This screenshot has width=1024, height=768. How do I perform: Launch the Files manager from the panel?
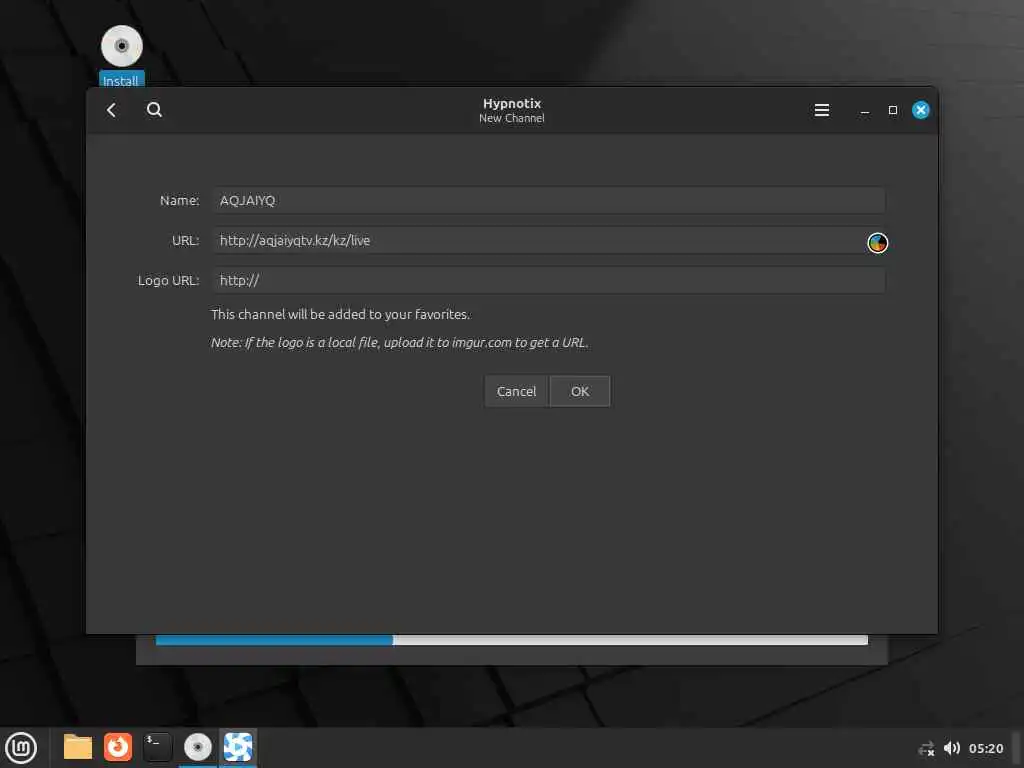(78, 747)
